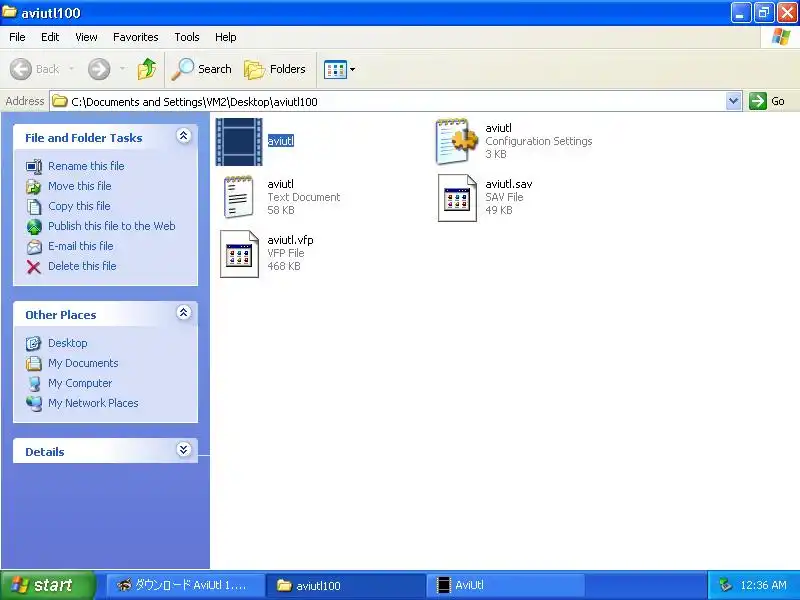Open the Back history dropdown arrow

click(x=71, y=69)
